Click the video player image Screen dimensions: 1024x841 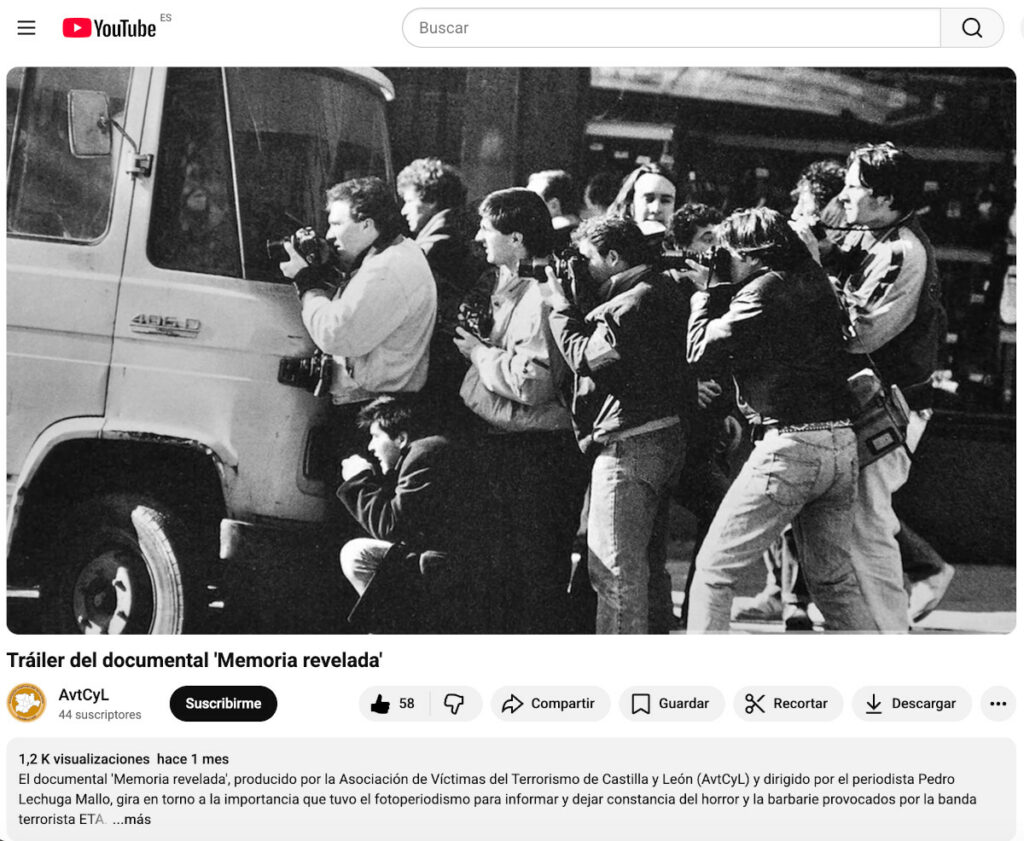point(511,350)
